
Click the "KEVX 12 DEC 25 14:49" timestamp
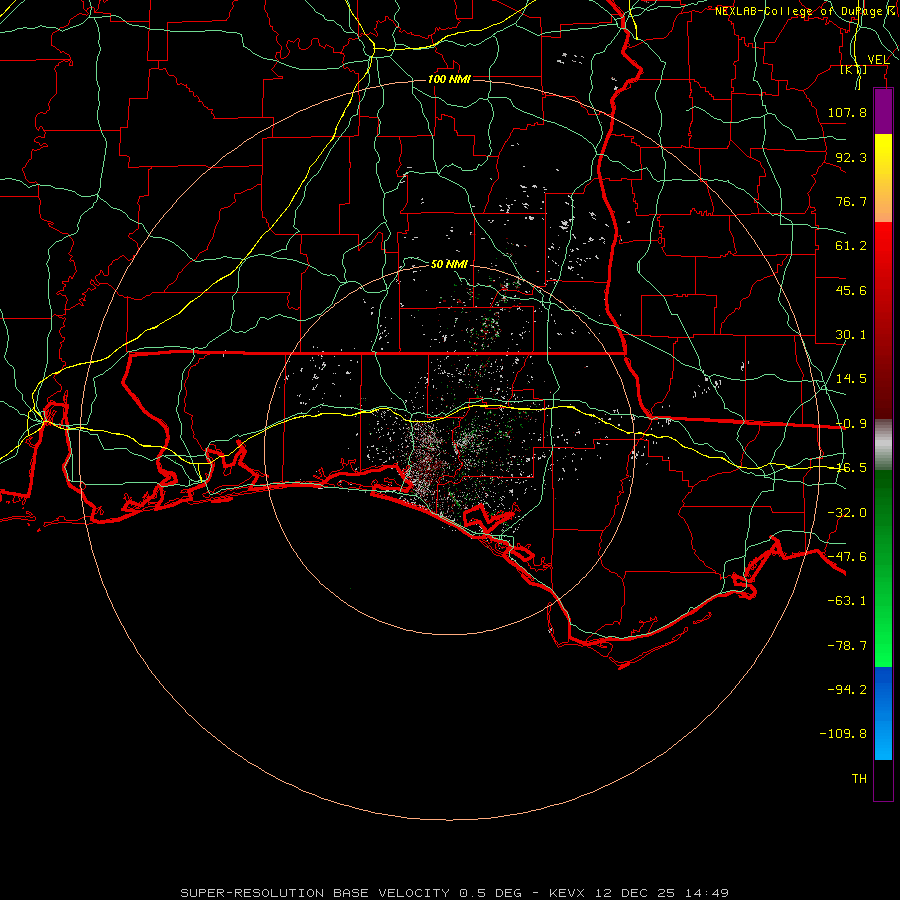[x=639, y=893]
